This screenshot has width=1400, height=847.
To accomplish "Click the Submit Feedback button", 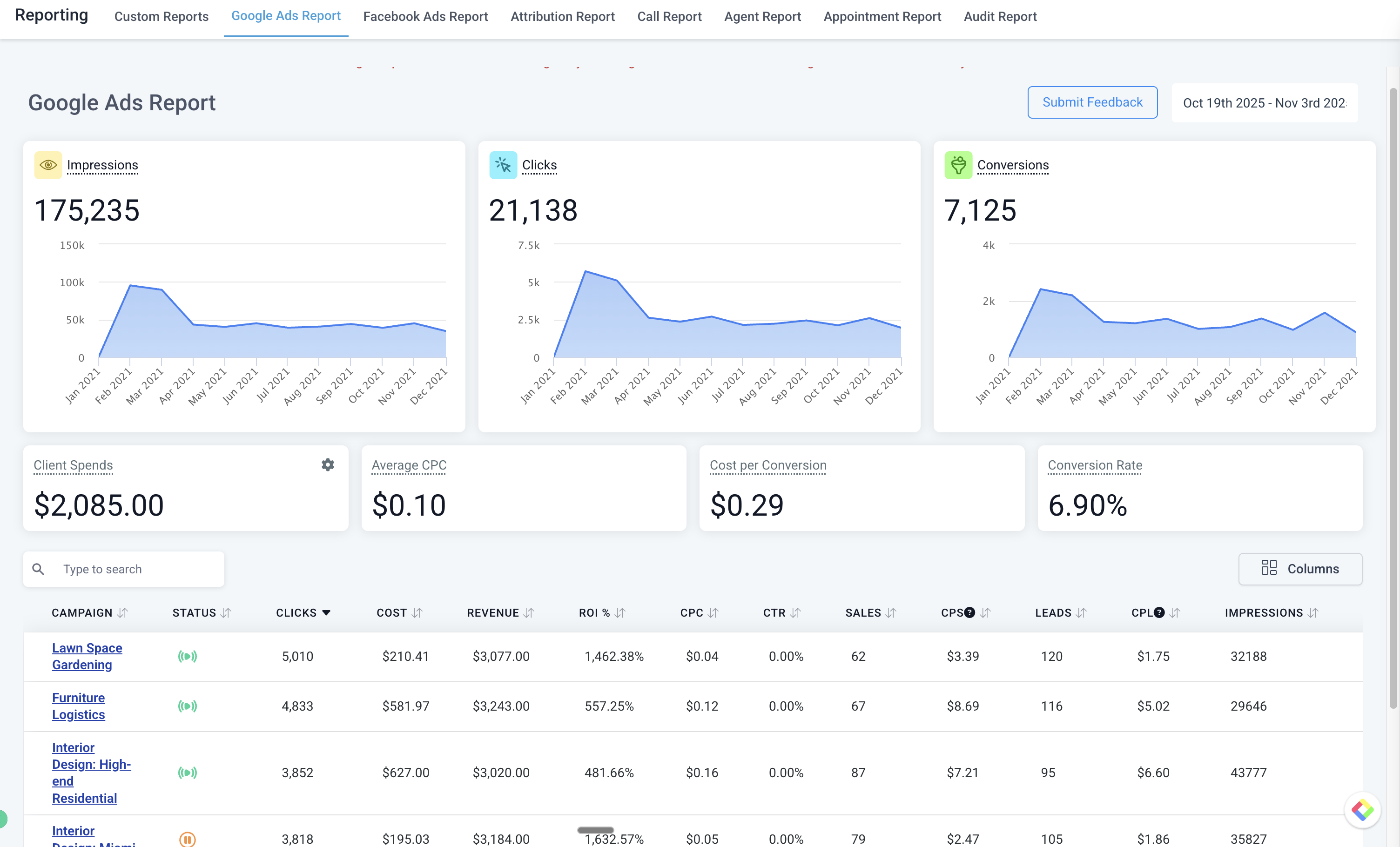I will (x=1092, y=102).
